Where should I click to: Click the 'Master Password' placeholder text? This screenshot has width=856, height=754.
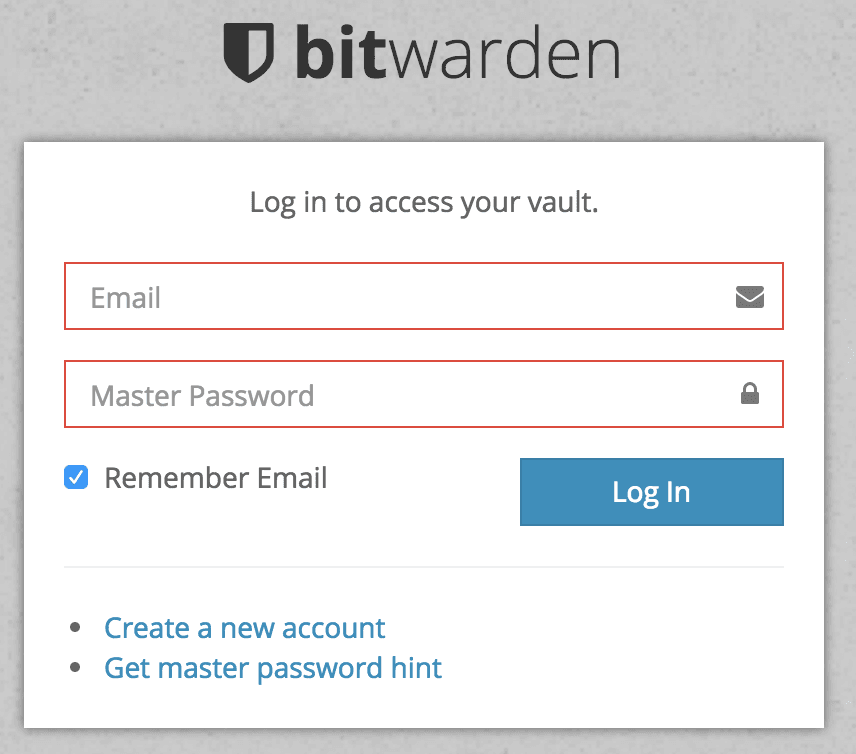click(203, 396)
